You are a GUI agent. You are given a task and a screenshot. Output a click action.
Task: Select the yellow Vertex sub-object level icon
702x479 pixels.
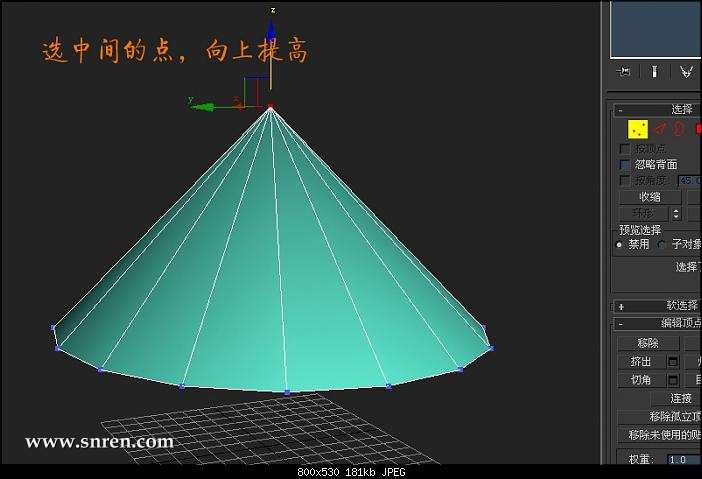(638, 129)
